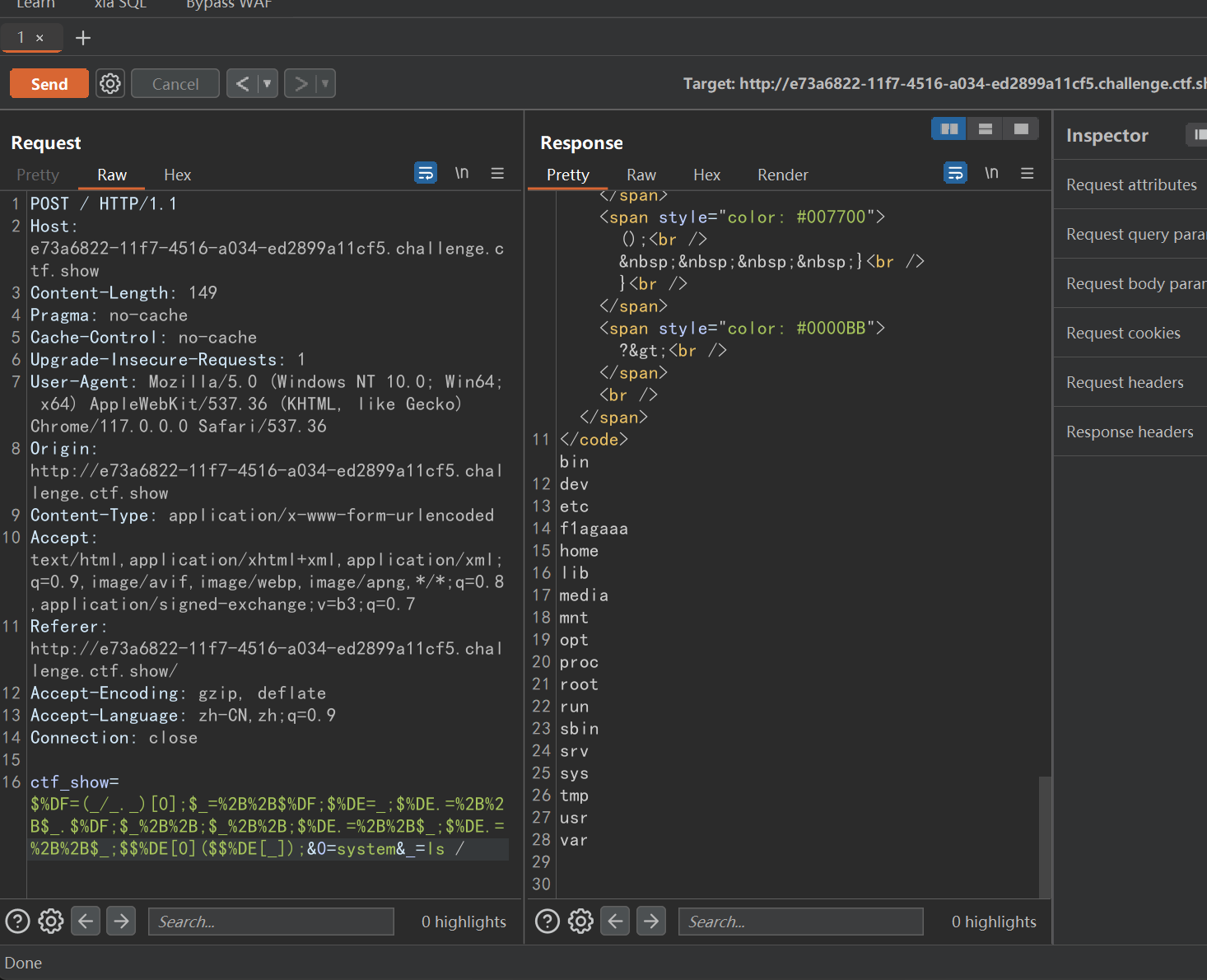Click the Content-Length: 149 header
This screenshot has width=1207, height=980.
pyautogui.click(x=123, y=292)
